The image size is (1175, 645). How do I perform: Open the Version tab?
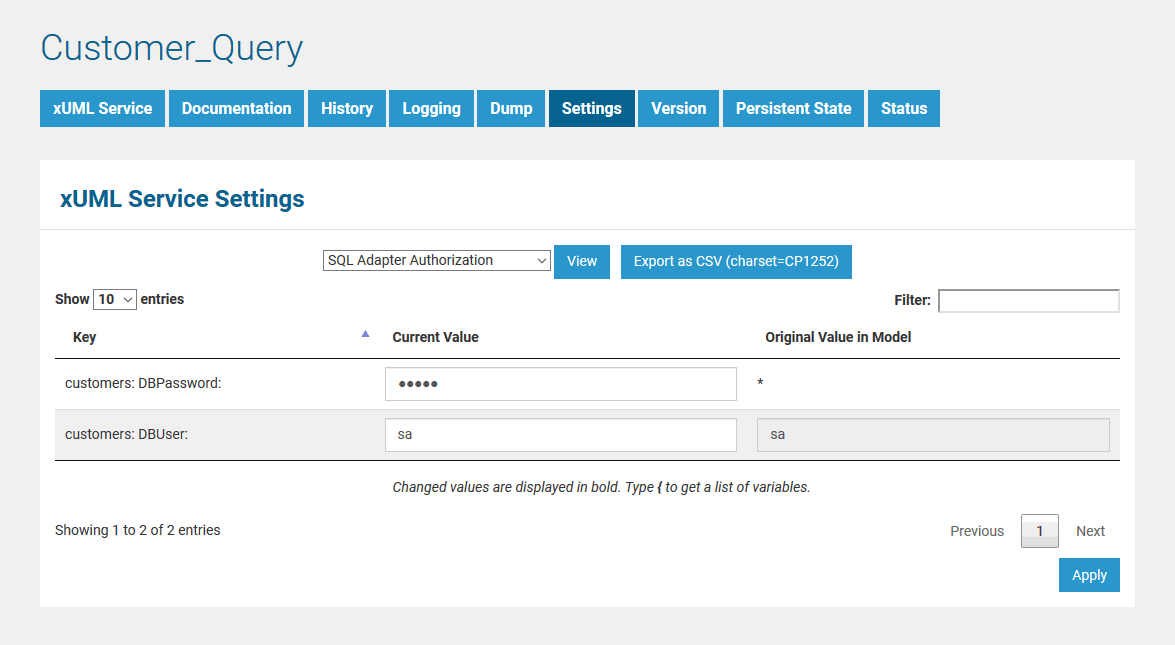point(678,108)
